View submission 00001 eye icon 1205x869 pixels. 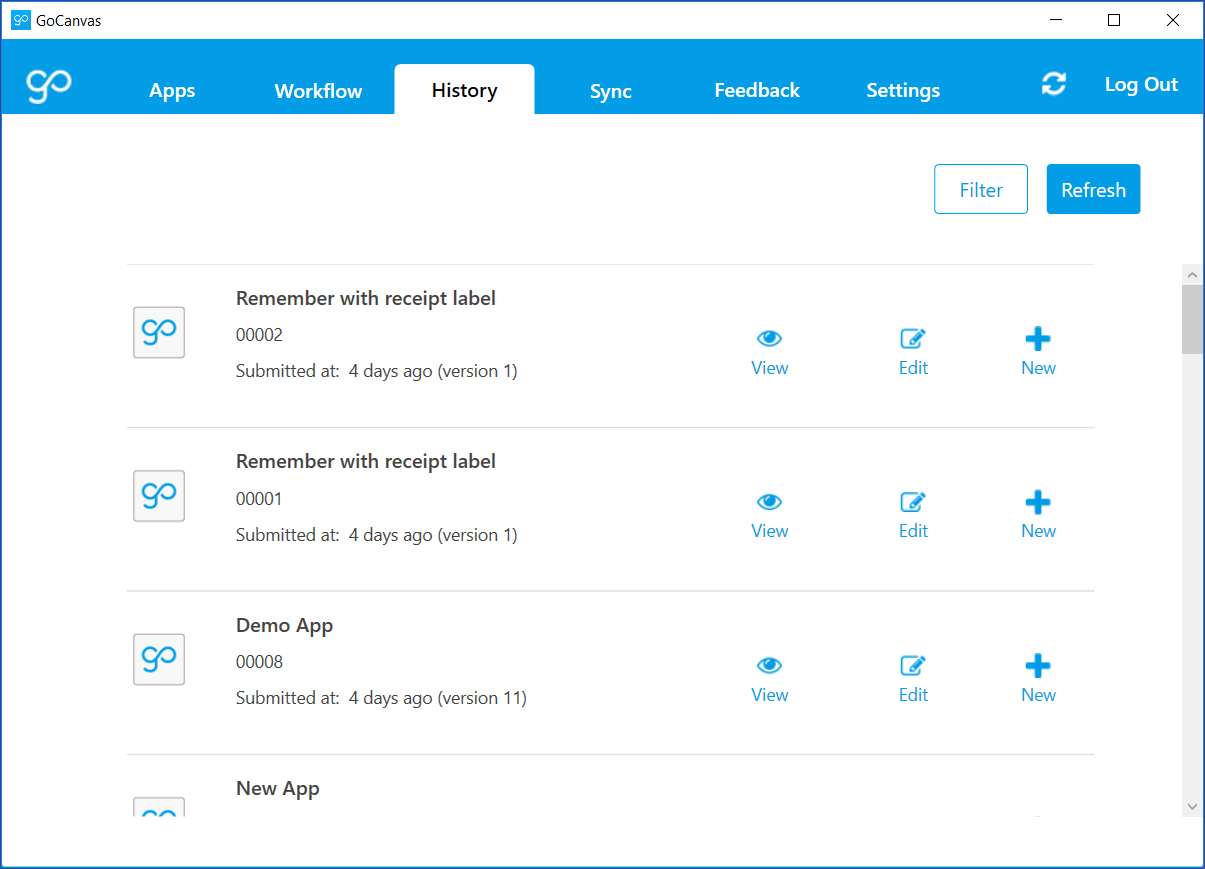pyautogui.click(x=769, y=502)
